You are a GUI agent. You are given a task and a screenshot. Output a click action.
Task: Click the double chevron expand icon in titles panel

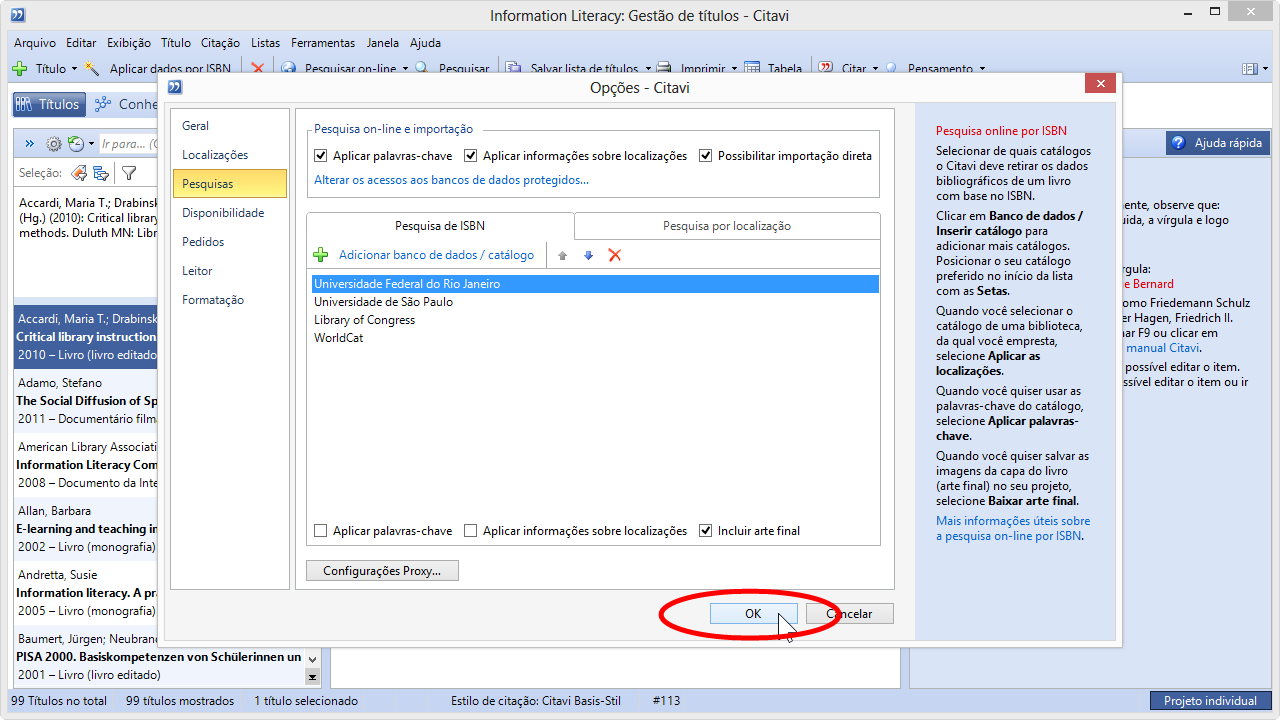(x=29, y=144)
